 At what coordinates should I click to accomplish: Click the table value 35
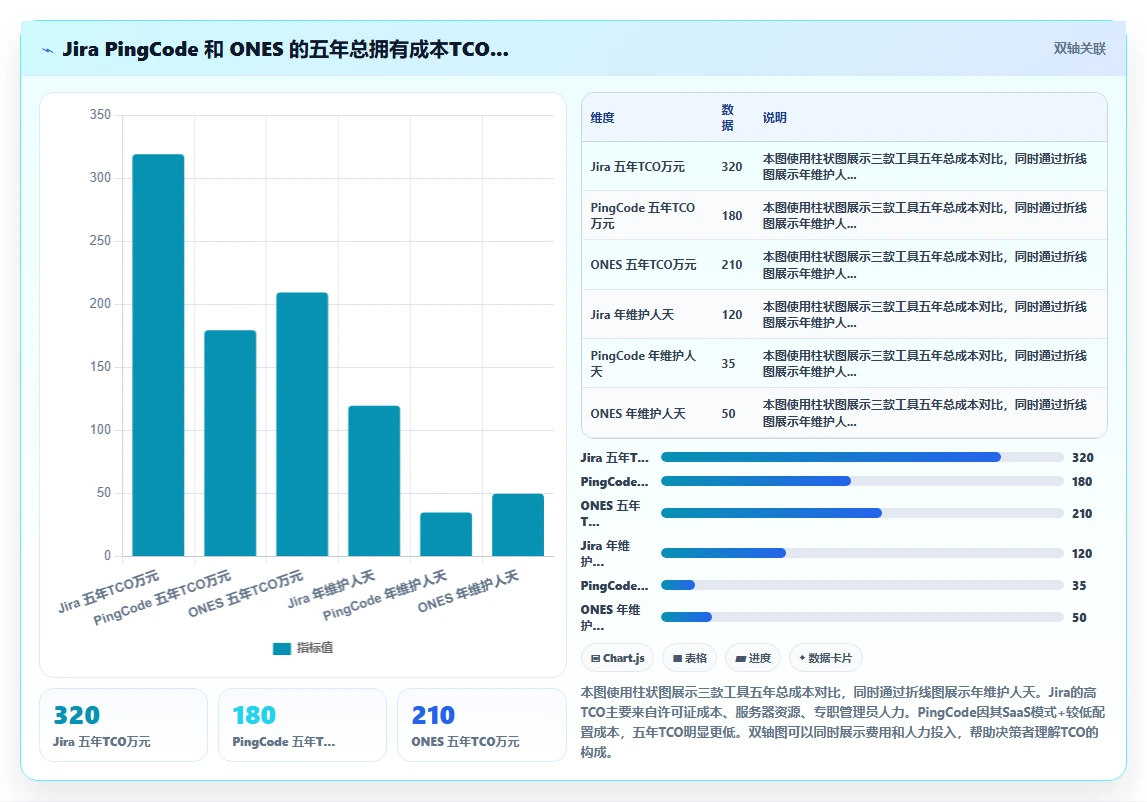pos(728,364)
